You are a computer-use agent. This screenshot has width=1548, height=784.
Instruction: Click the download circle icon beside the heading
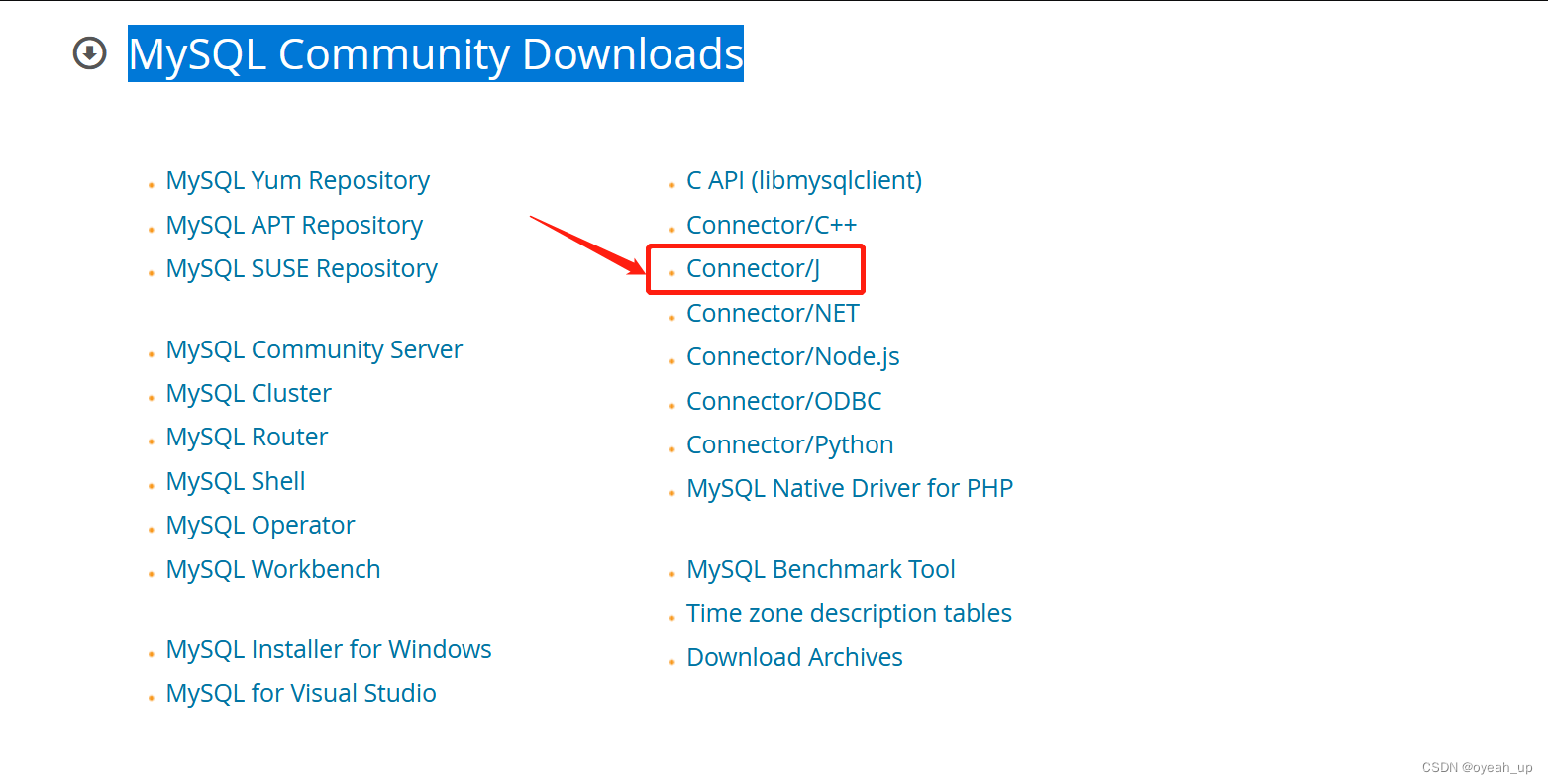tap(90, 53)
